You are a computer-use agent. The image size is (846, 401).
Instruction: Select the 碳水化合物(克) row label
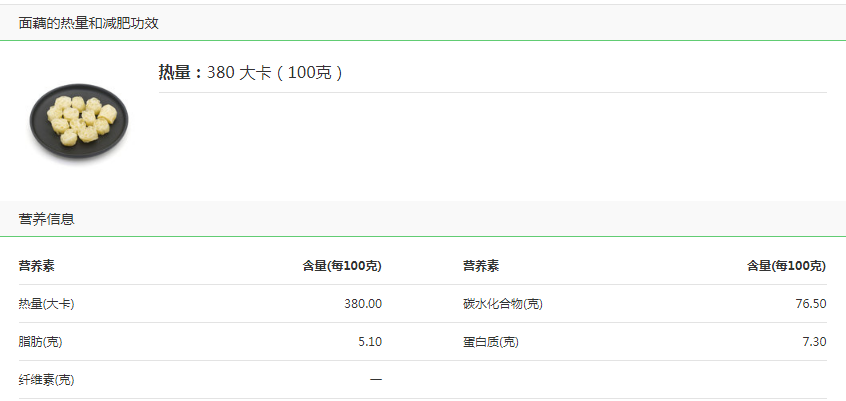[x=503, y=304]
